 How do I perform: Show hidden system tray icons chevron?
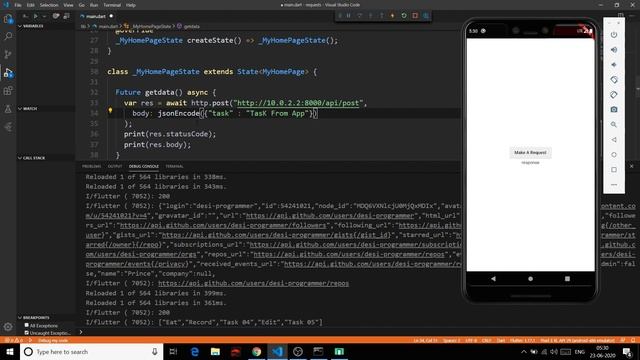click(x=524, y=352)
